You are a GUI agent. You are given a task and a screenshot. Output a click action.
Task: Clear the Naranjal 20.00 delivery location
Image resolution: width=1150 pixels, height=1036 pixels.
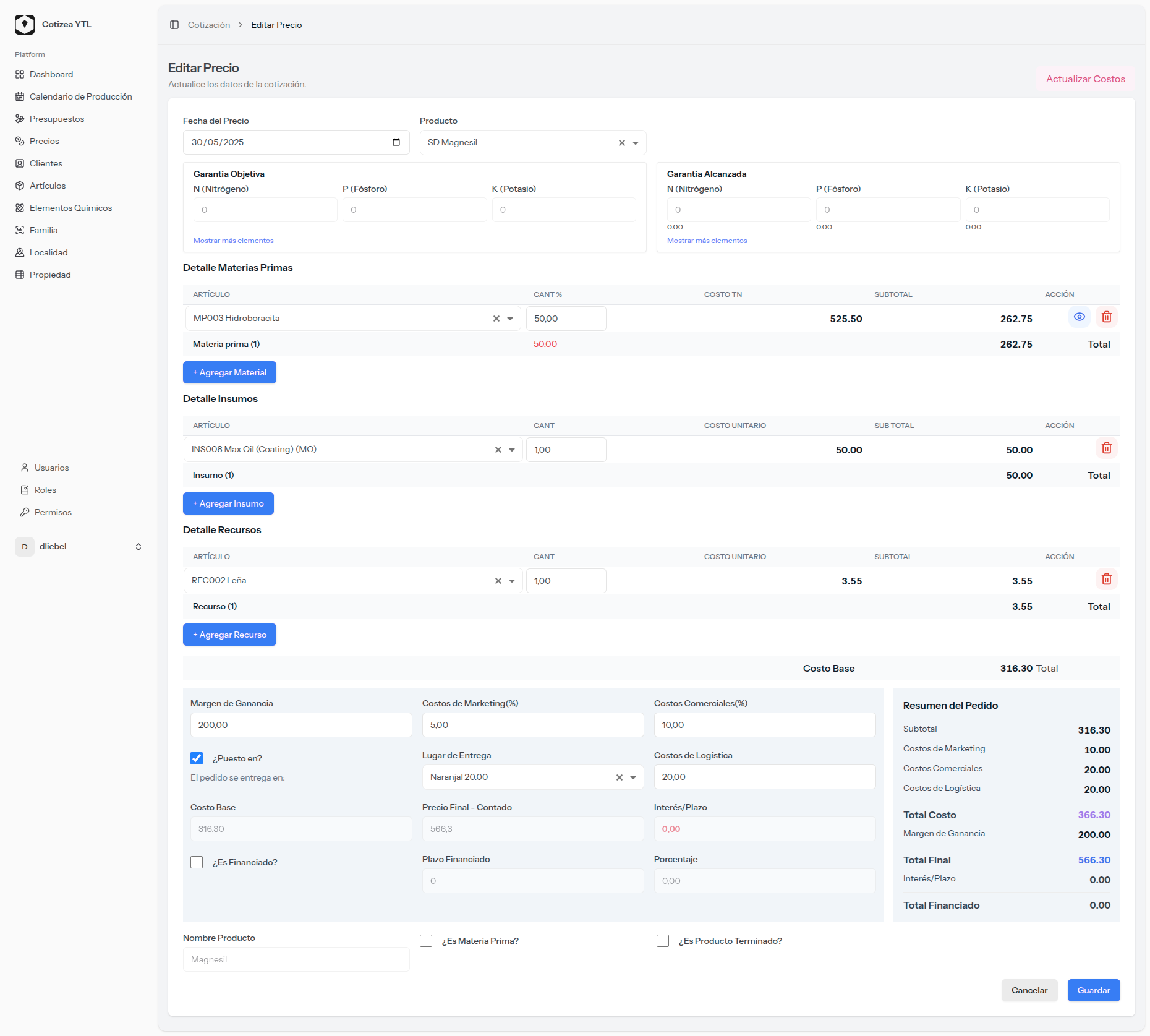(619, 777)
